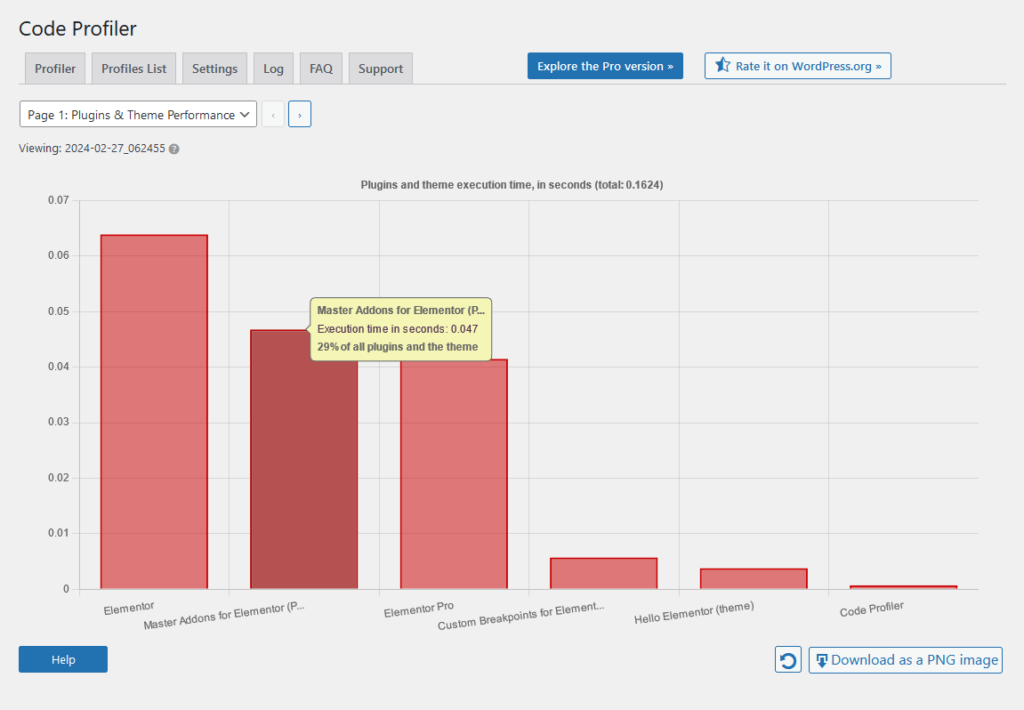The width and height of the screenshot is (1024, 710).
Task: Click Rate it on WordPress.org text
Action: [808, 66]
